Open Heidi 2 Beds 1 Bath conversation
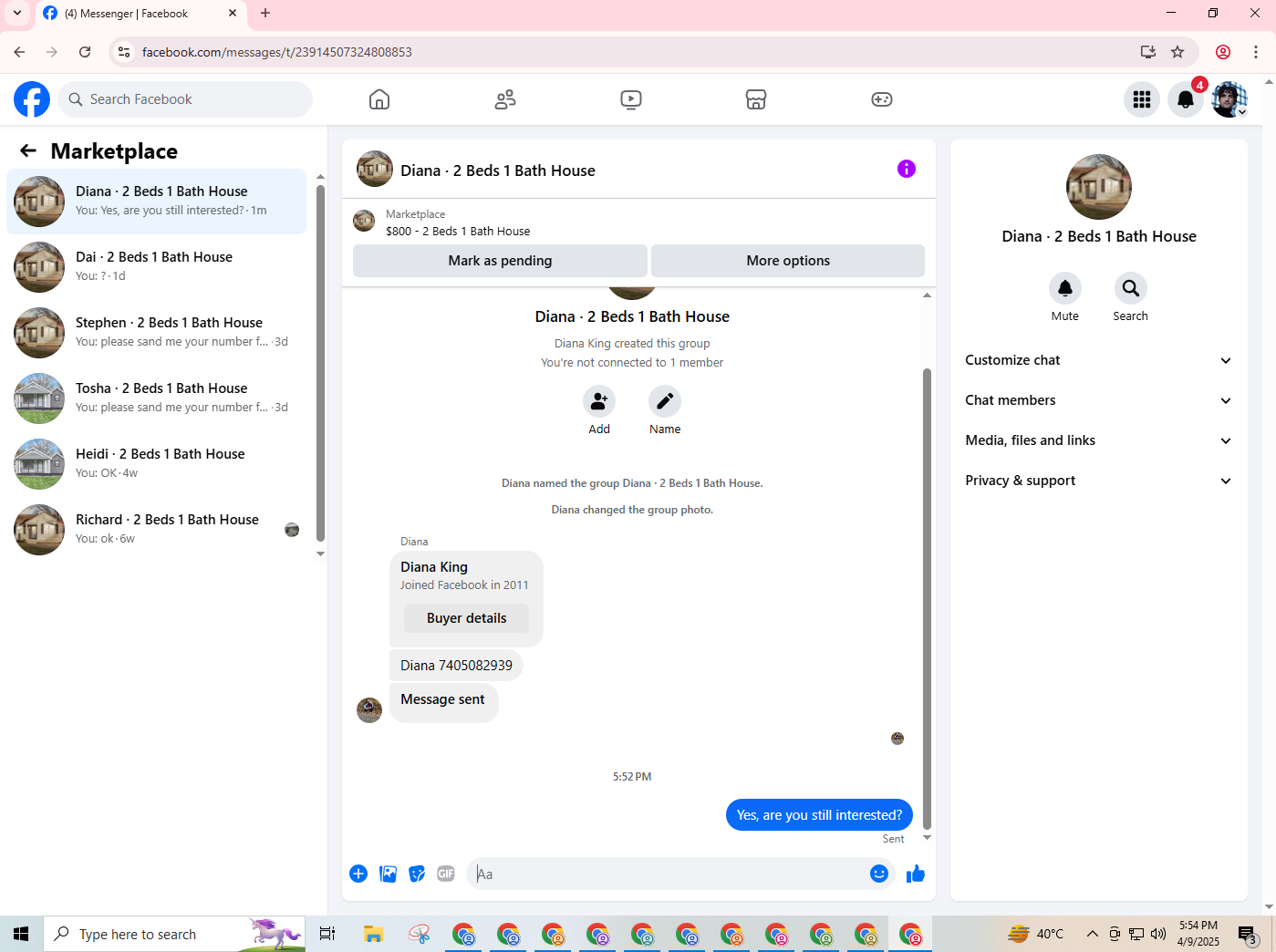The image size is (1276, 952). pos(157,464)
